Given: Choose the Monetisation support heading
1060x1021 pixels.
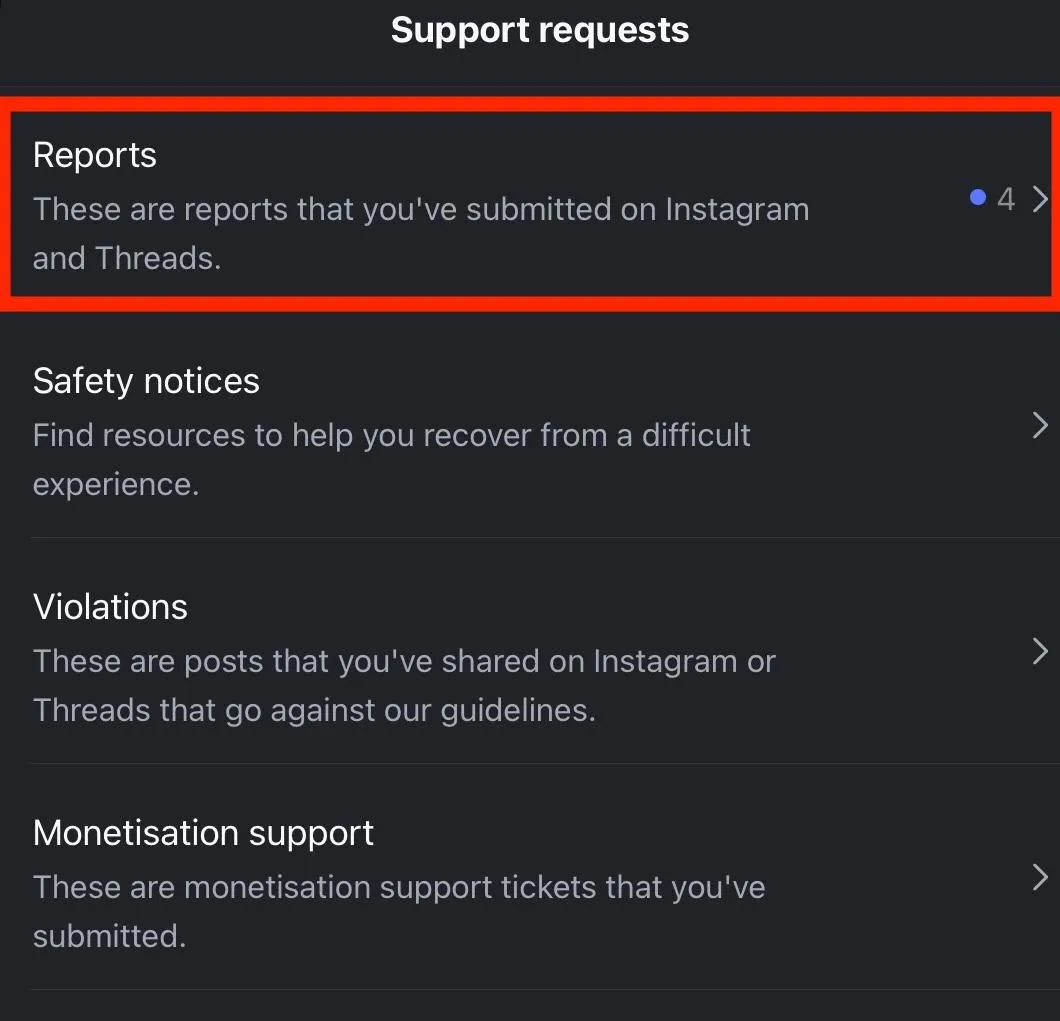Looking at the screenshot, I should (203, 833).
